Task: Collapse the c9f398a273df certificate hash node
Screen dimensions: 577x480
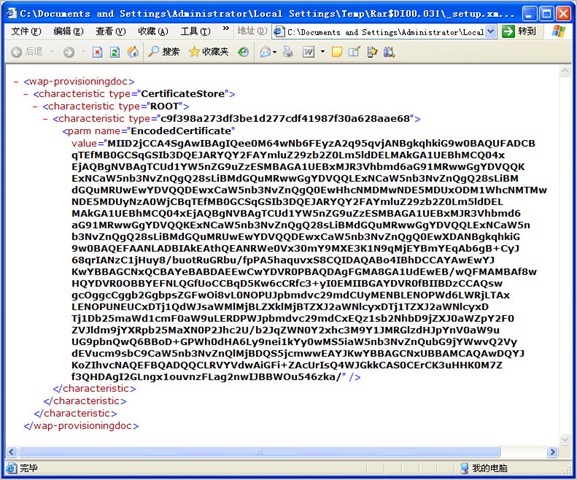Action: pos(45,119)
